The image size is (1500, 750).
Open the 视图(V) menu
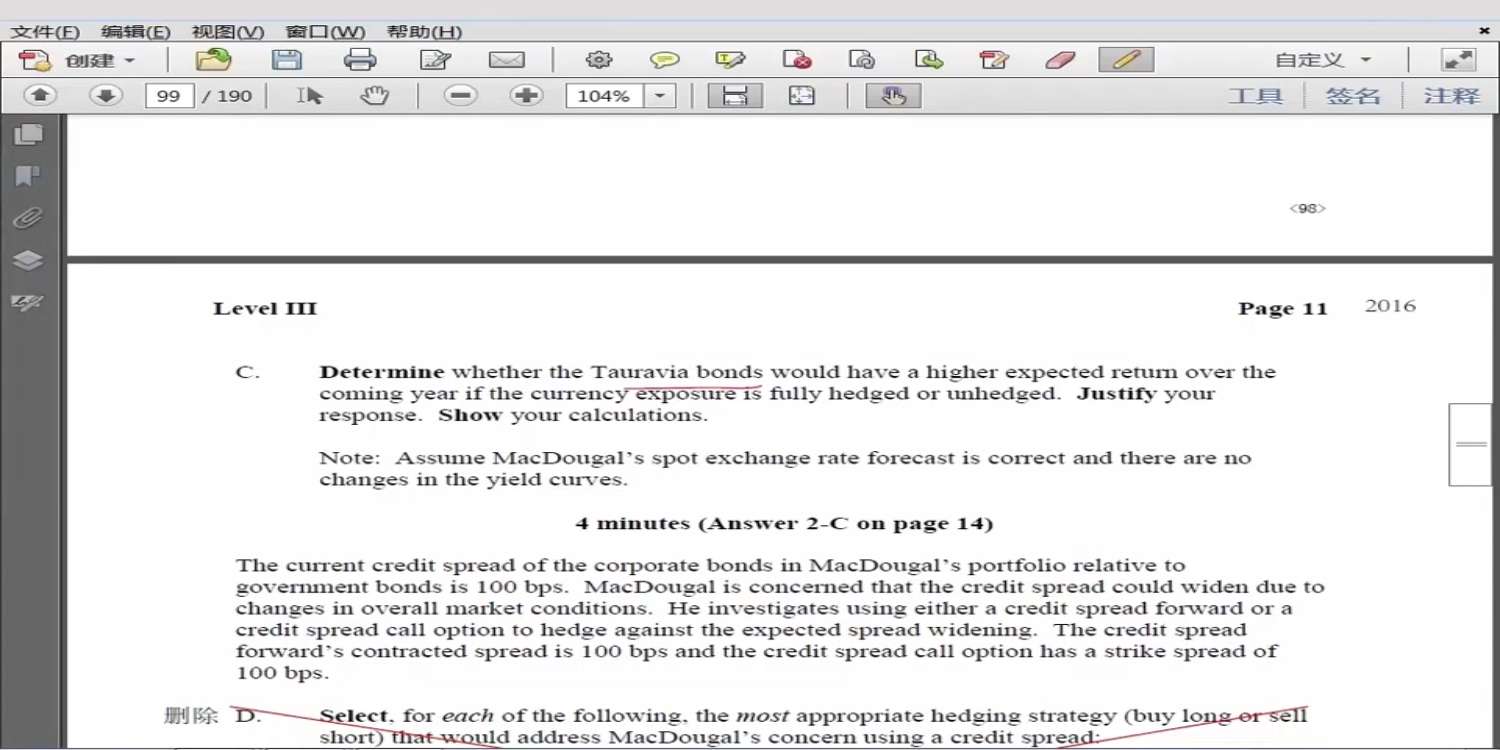click(x=228, y=32)
